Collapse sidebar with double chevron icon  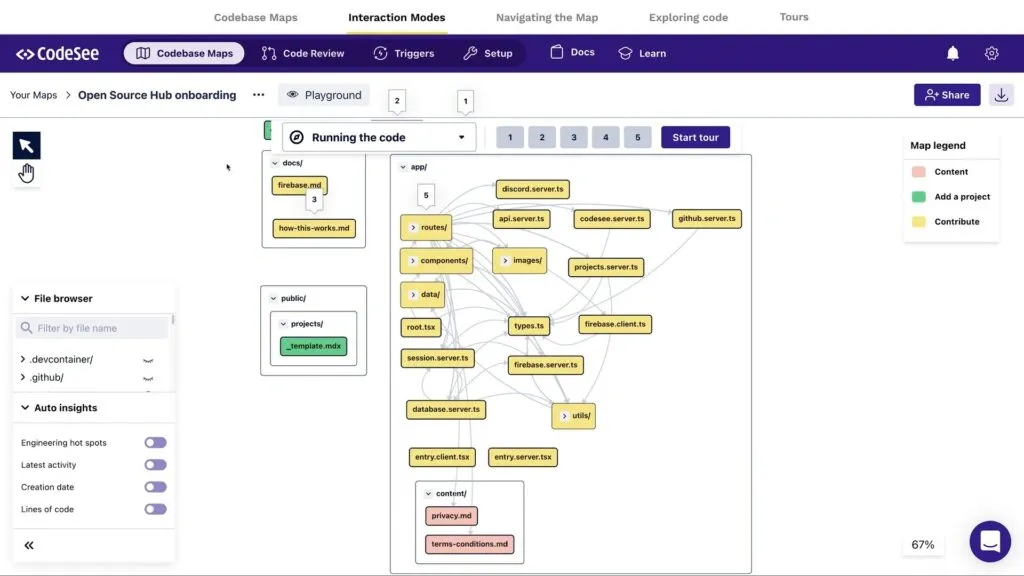pos(29,545)
